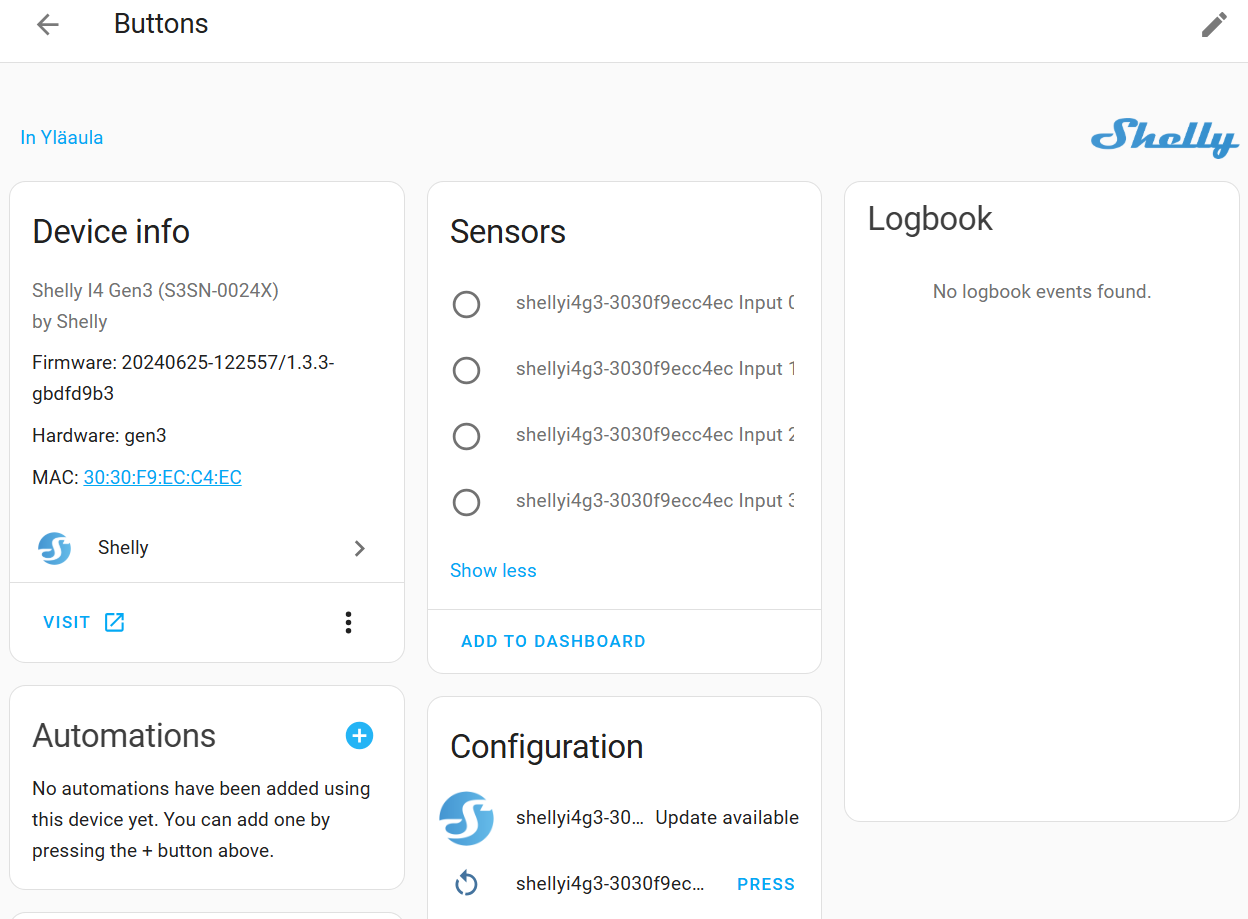The image size is (1248, 919).
Task: Click the pencil icon to rename the device
Action: pyautogui.click(x=1214, y=23)
